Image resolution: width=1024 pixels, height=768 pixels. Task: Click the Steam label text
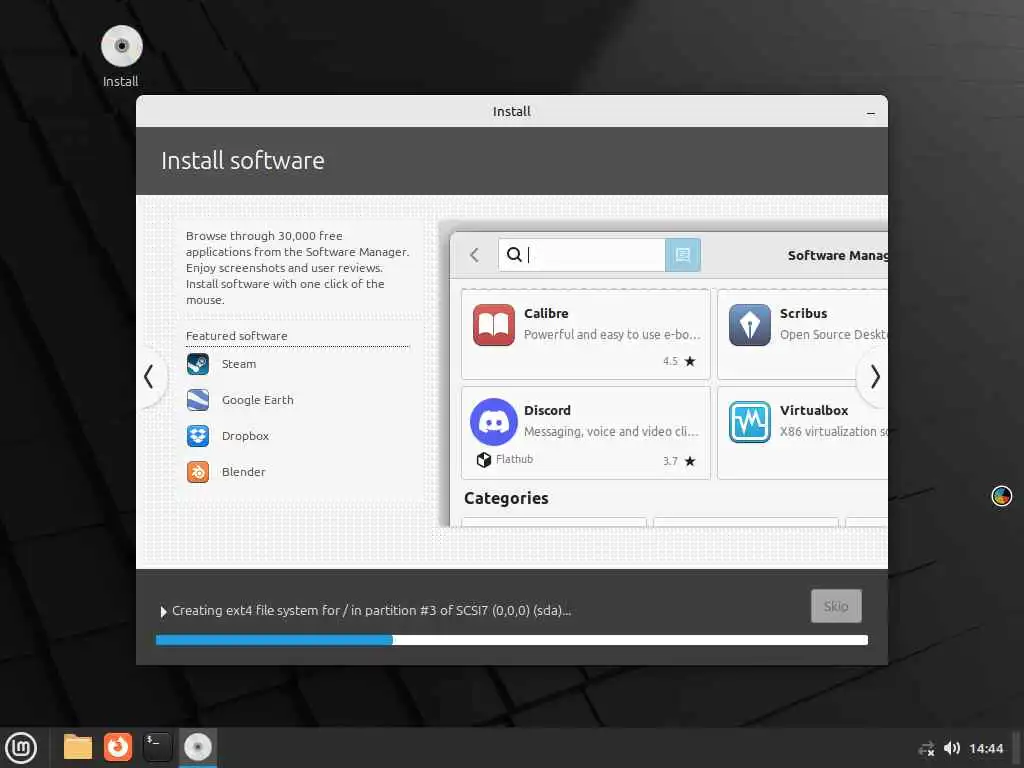[x=239, y=364]
